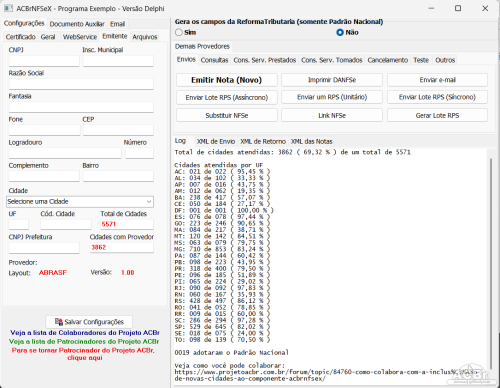Click the Enviar e-mail button
The image size is (500, 388).
tap(437, 80)
